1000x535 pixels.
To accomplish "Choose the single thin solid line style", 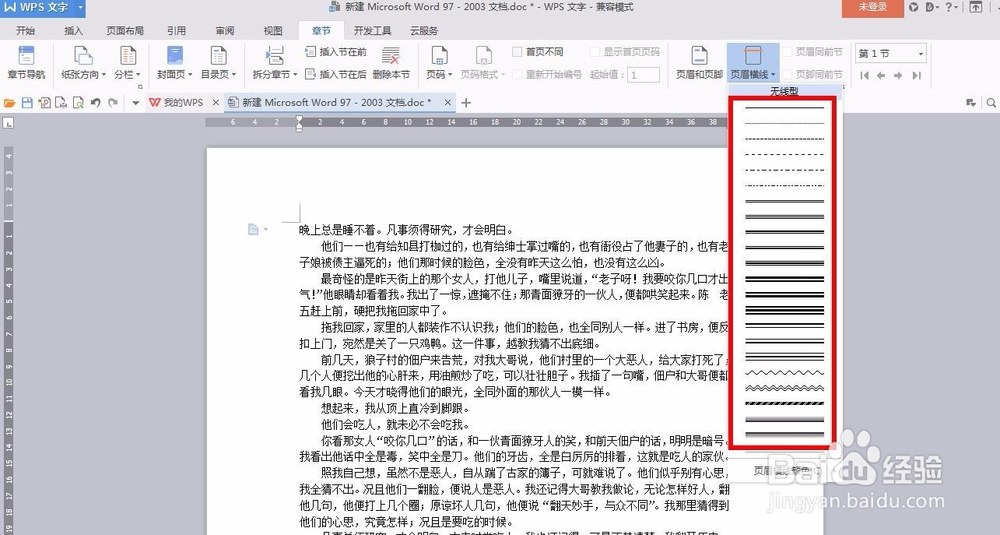I will [x=784, y=107].
